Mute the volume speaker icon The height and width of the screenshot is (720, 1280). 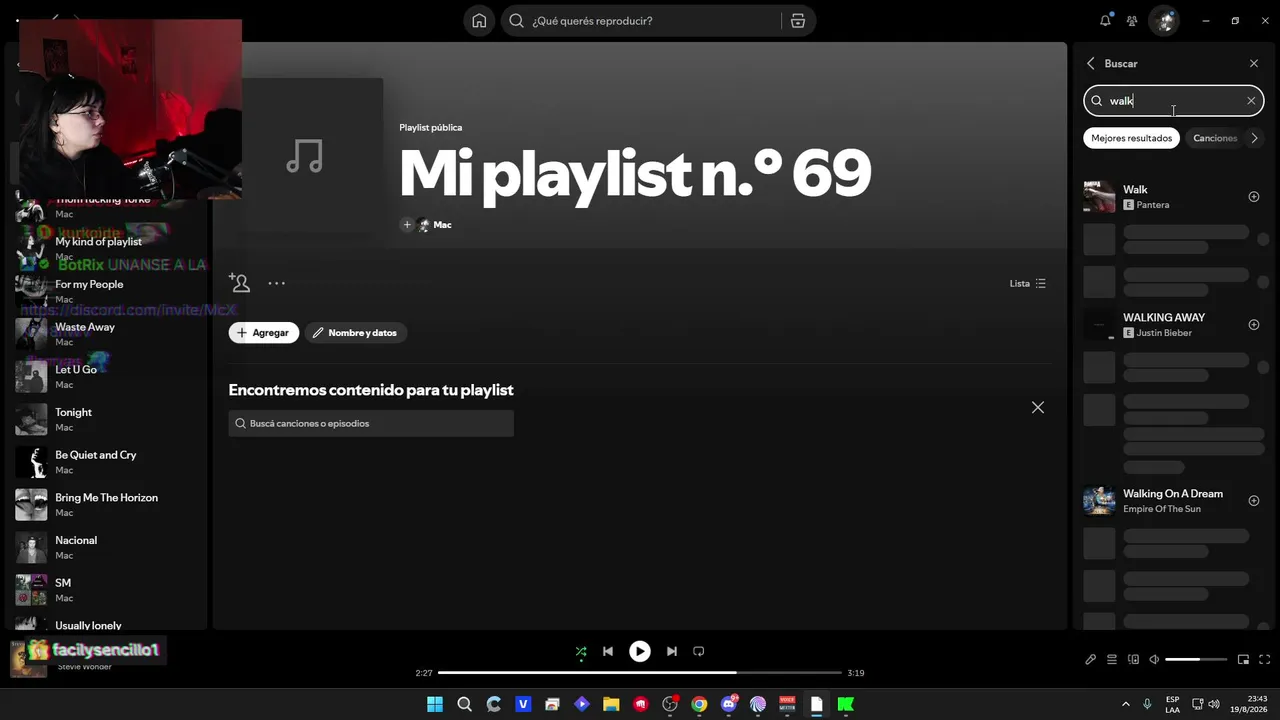tap(1154, 660)
